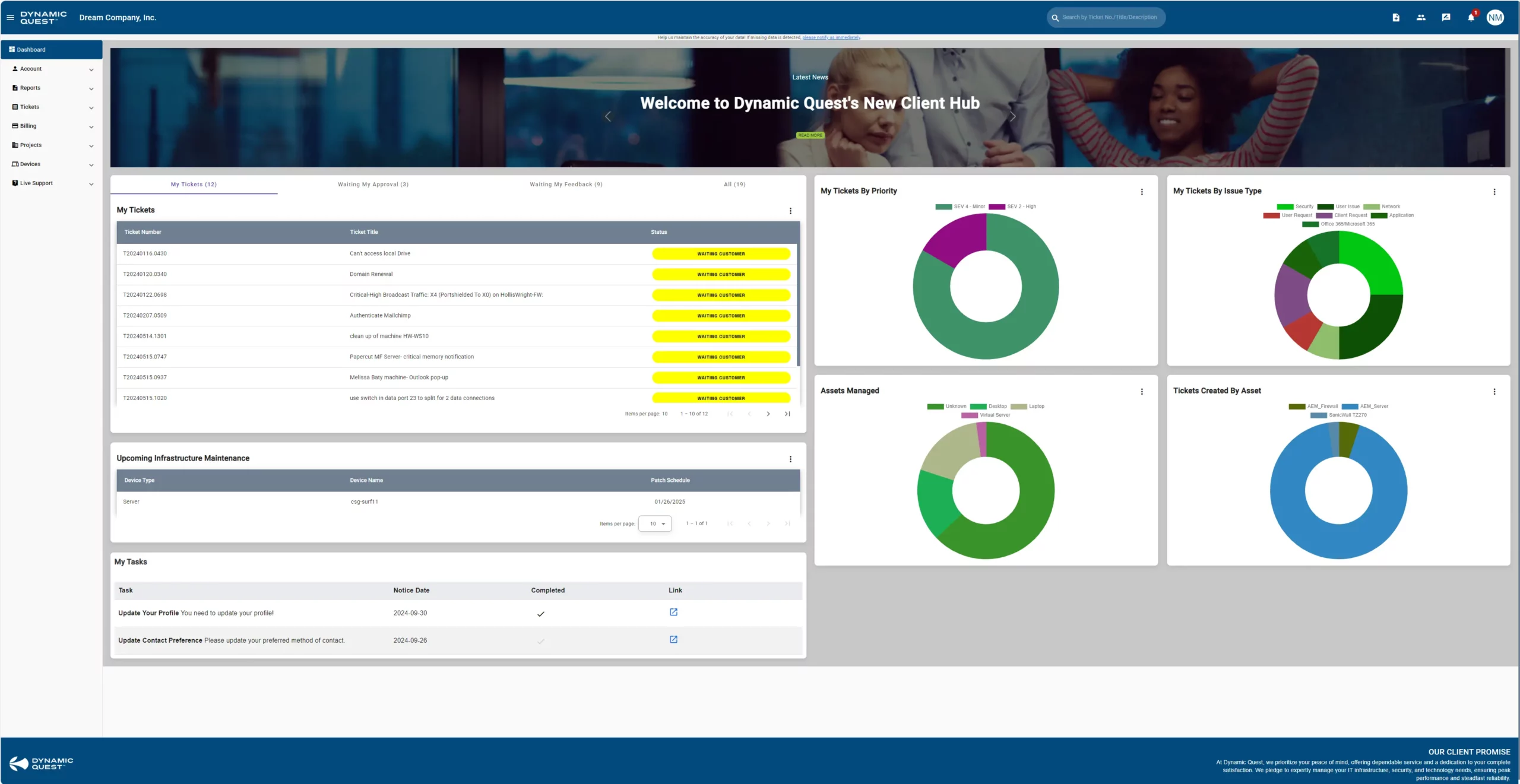This screenshot has height=784, width=1520.
Task: Toggle SEV 2 - High legend series
Action: pyautogui.click(x=1012, y=207)
